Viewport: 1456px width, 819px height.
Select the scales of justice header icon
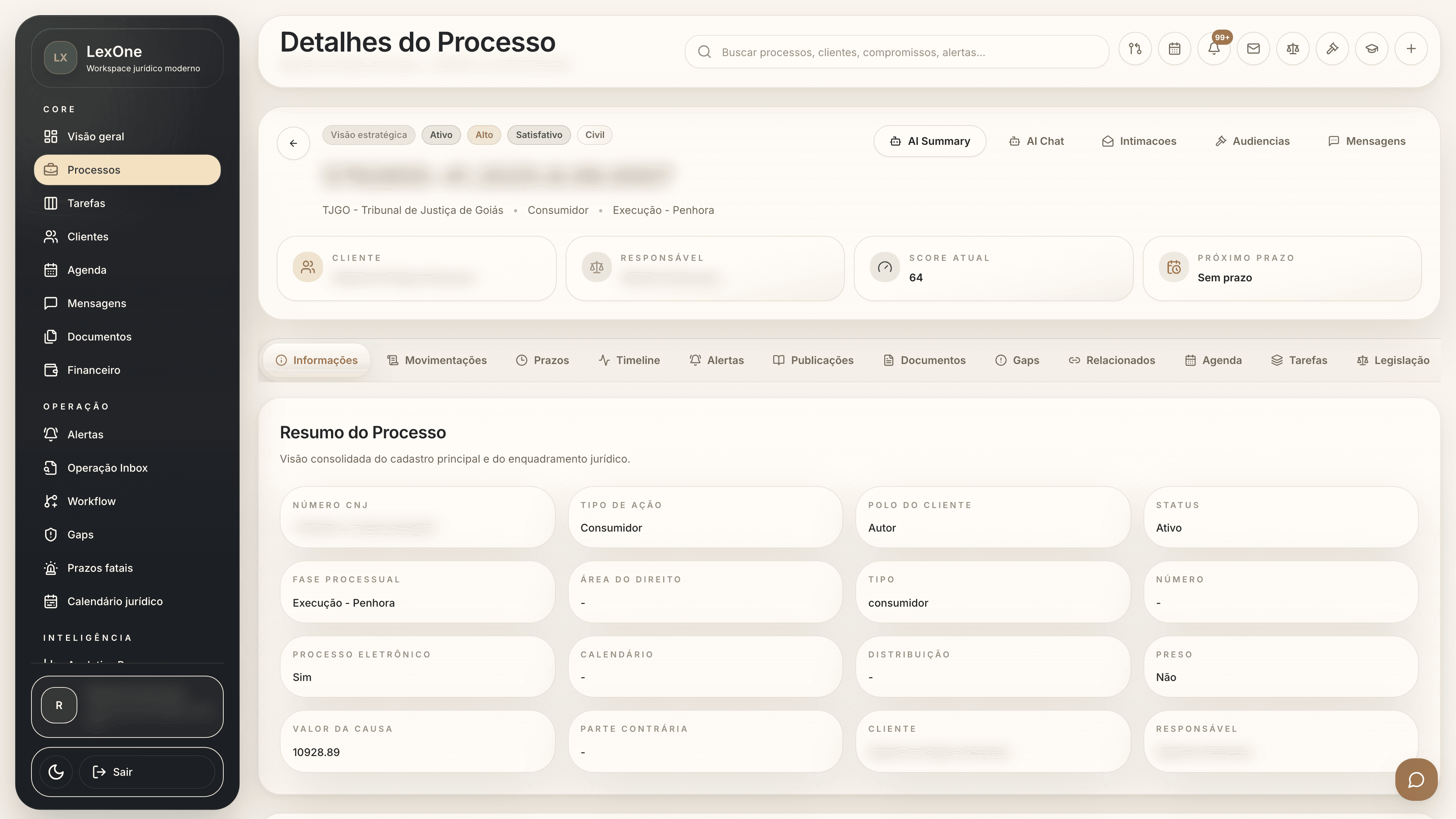click(1293, 49)
